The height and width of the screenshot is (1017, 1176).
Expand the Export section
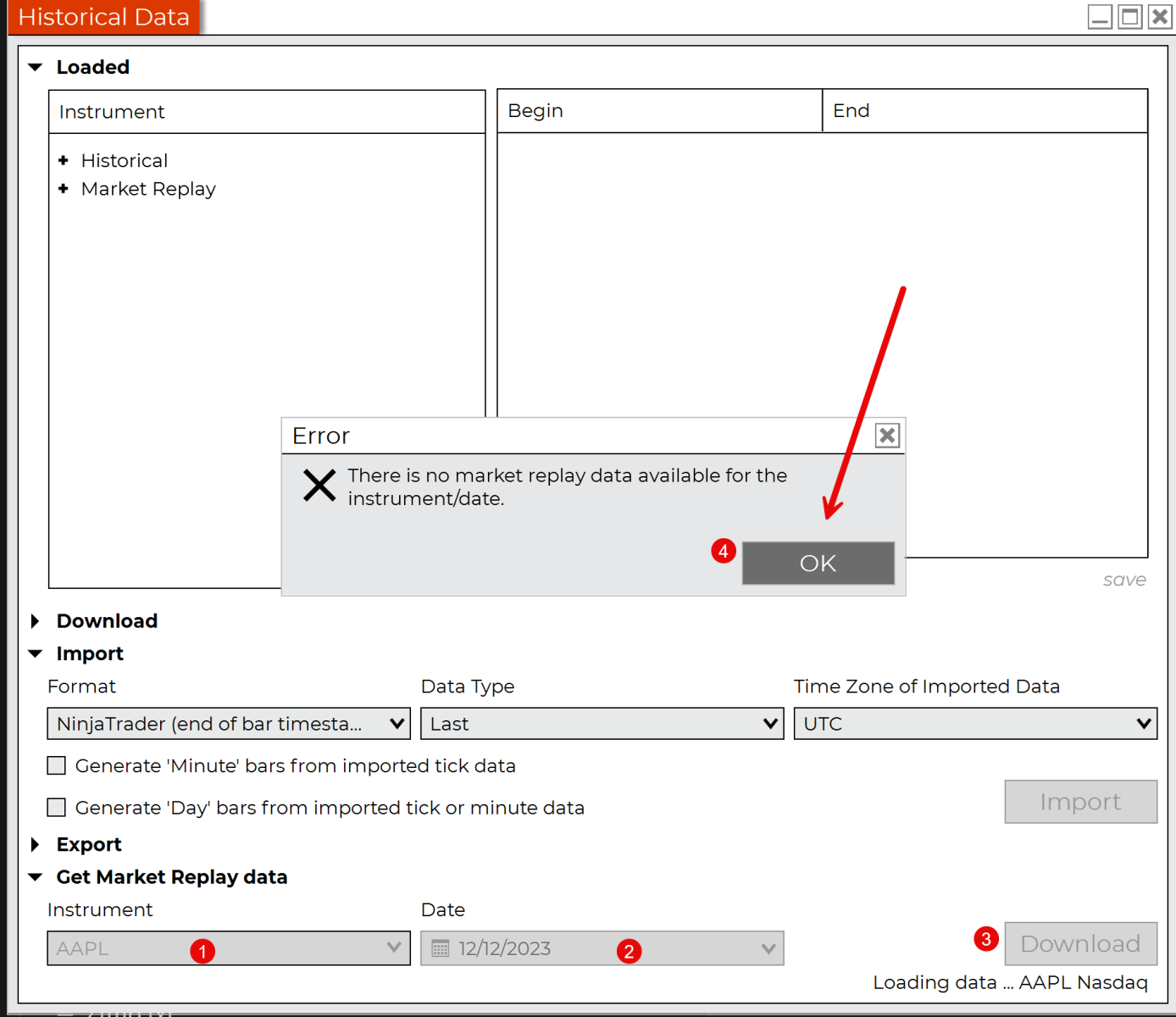click(x=35, y=844)
